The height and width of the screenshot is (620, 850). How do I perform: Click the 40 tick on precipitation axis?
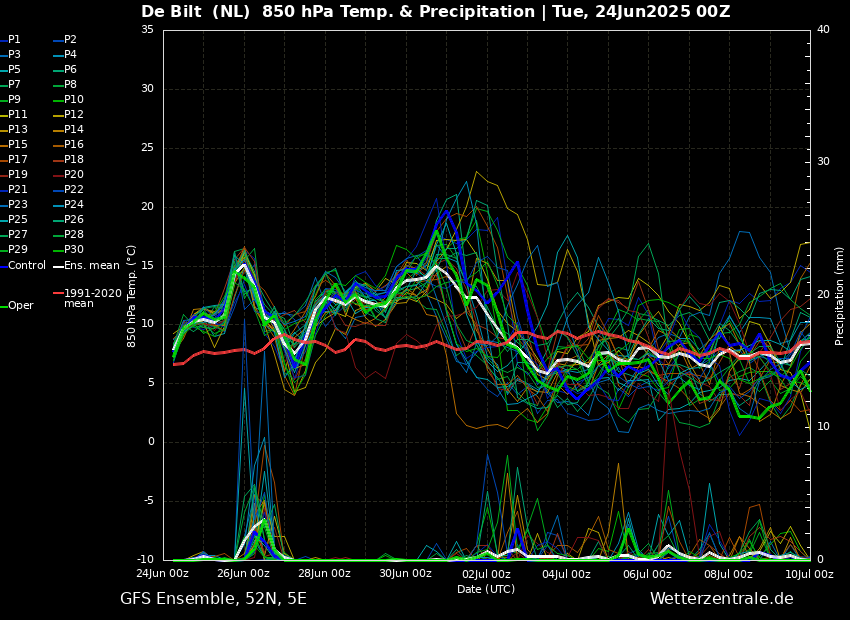pos(823,30)
